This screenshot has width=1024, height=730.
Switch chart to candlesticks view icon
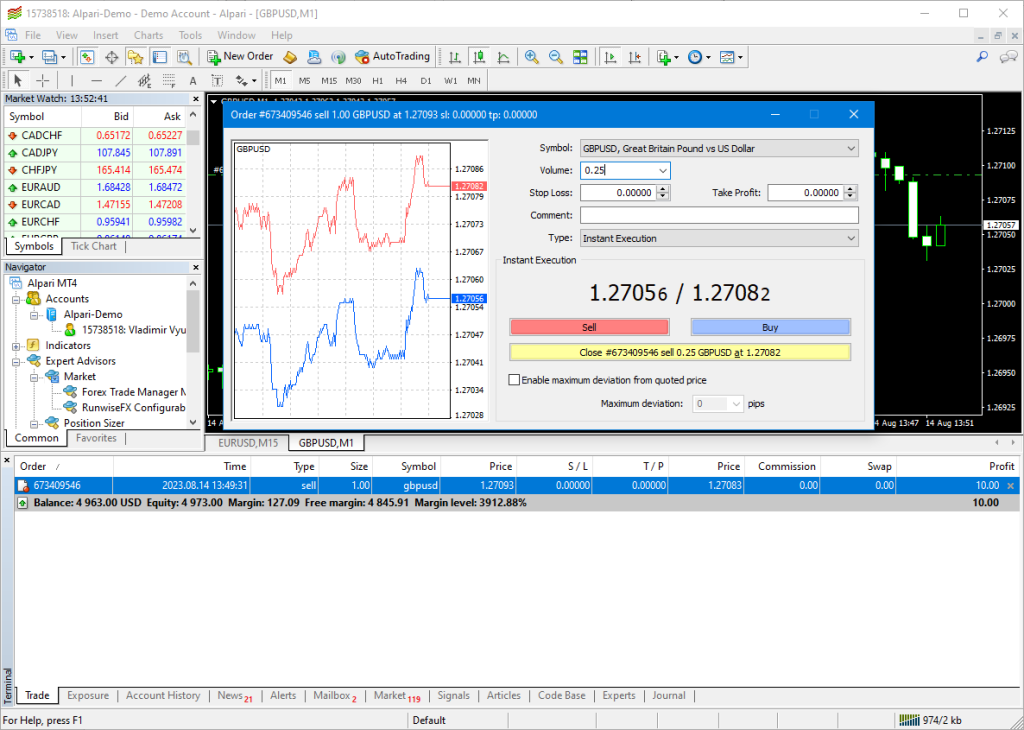pyautogui.click(x=479, y=57)
